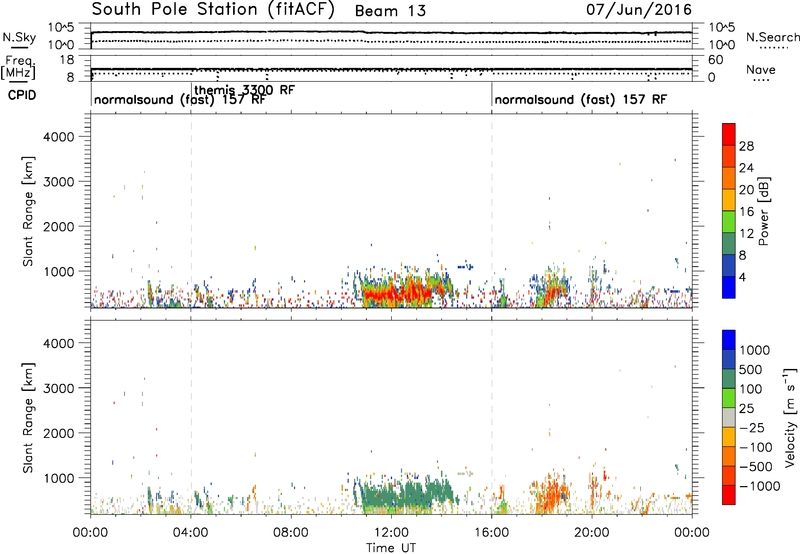Click the '20:00' time axis label
Image resolution: width=800 pixels, height=554 pixels.
(591, 533)
